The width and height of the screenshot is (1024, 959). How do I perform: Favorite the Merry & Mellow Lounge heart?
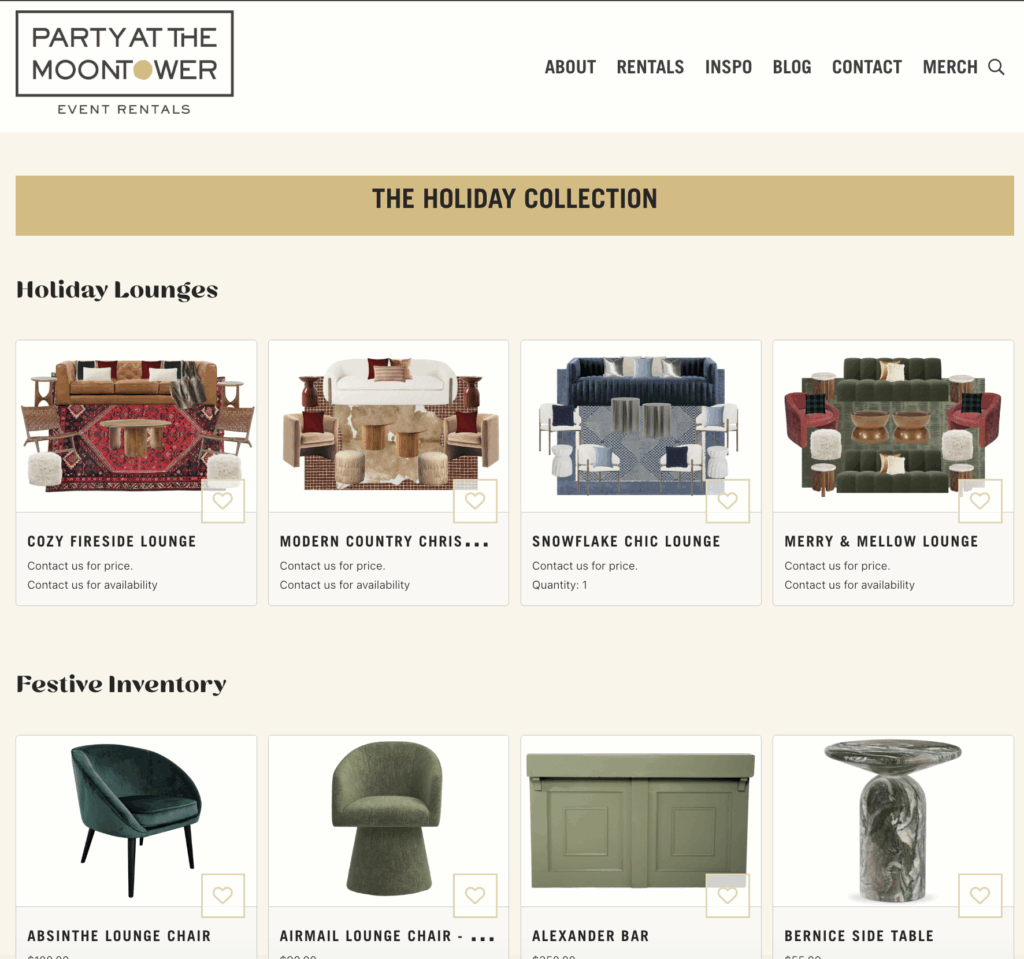coord(980,501)
